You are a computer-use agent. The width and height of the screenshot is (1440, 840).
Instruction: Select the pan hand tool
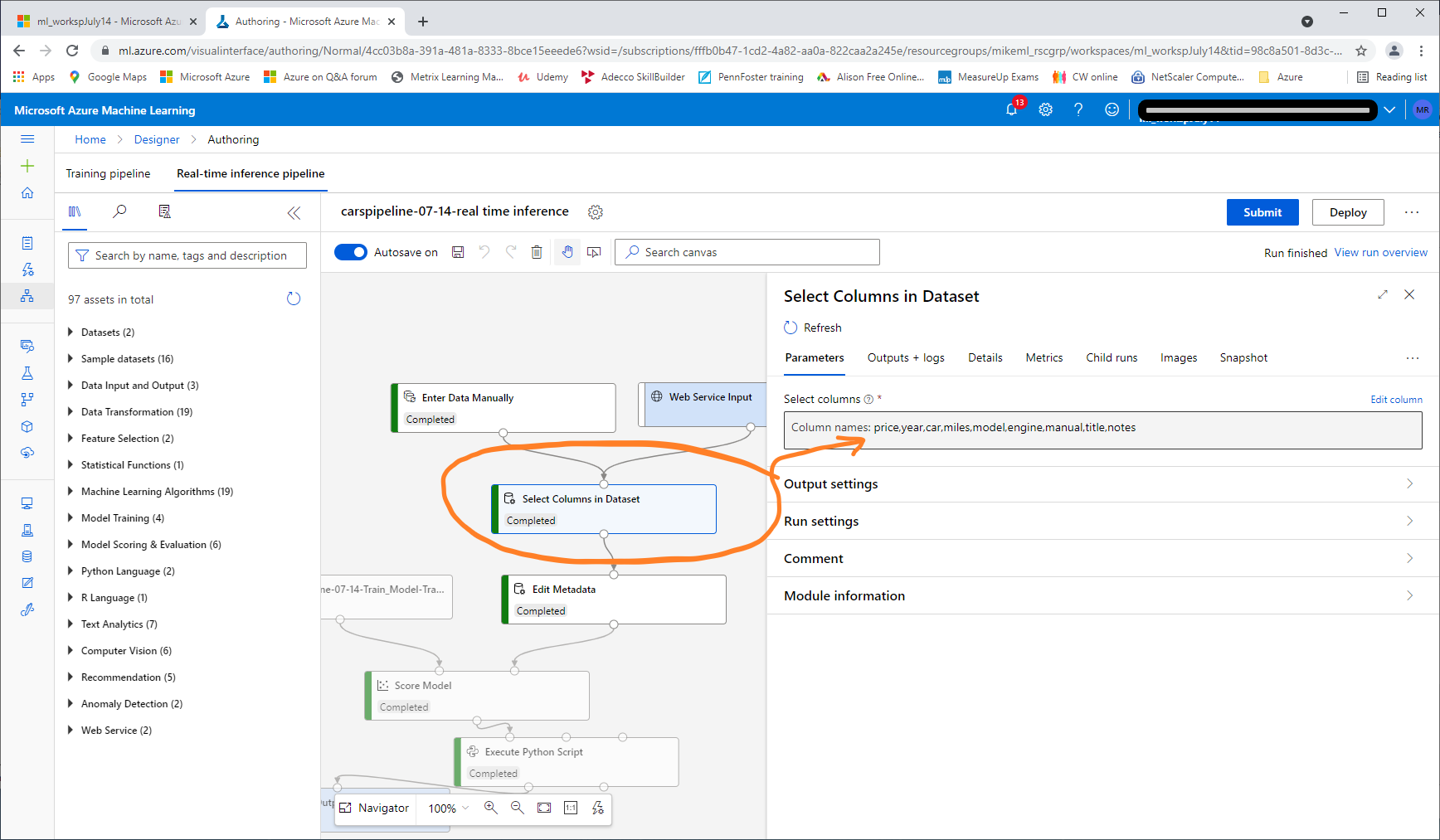[567, 252]
